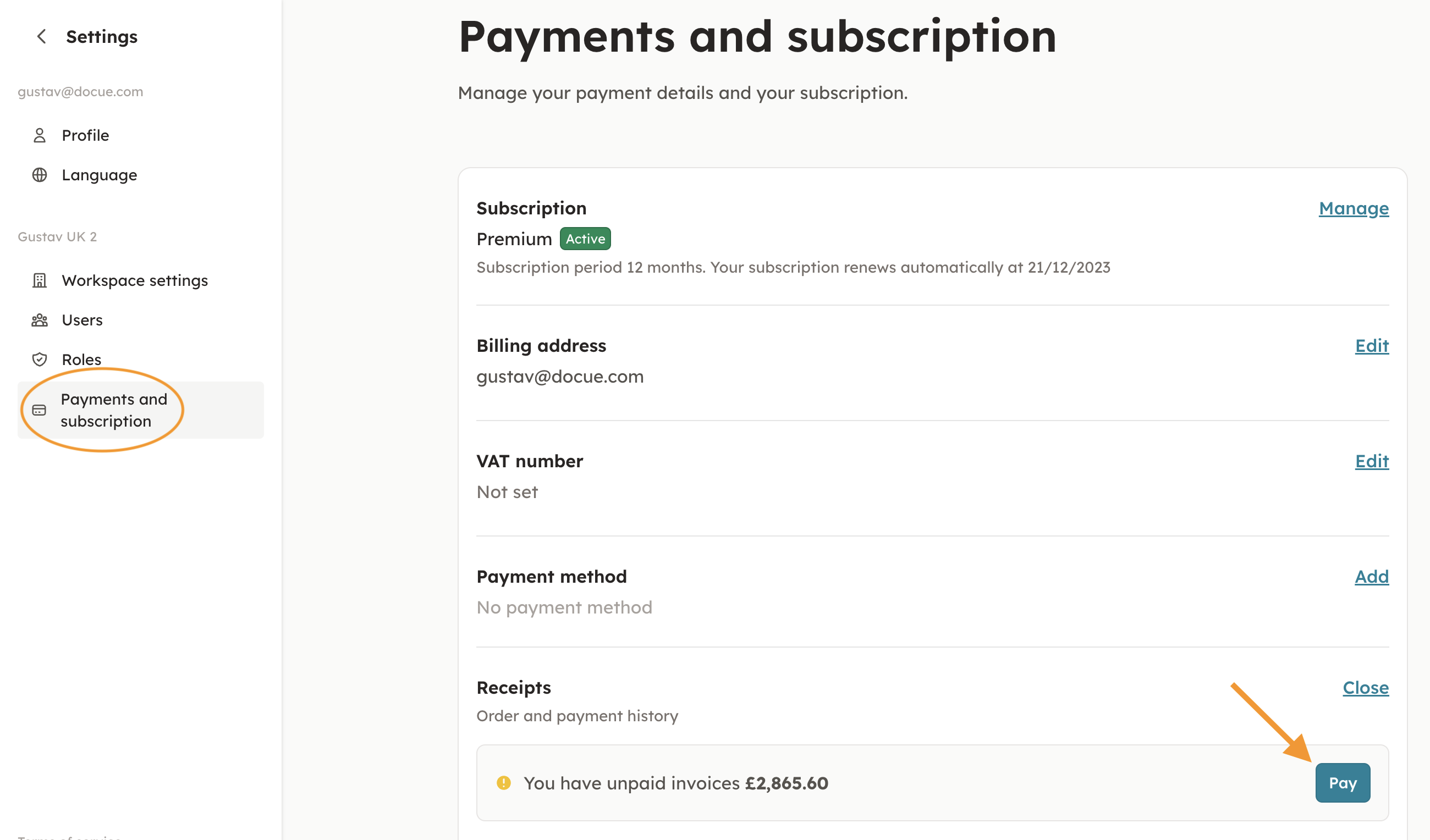Click the Workspace settings building icon

point(39,281)
